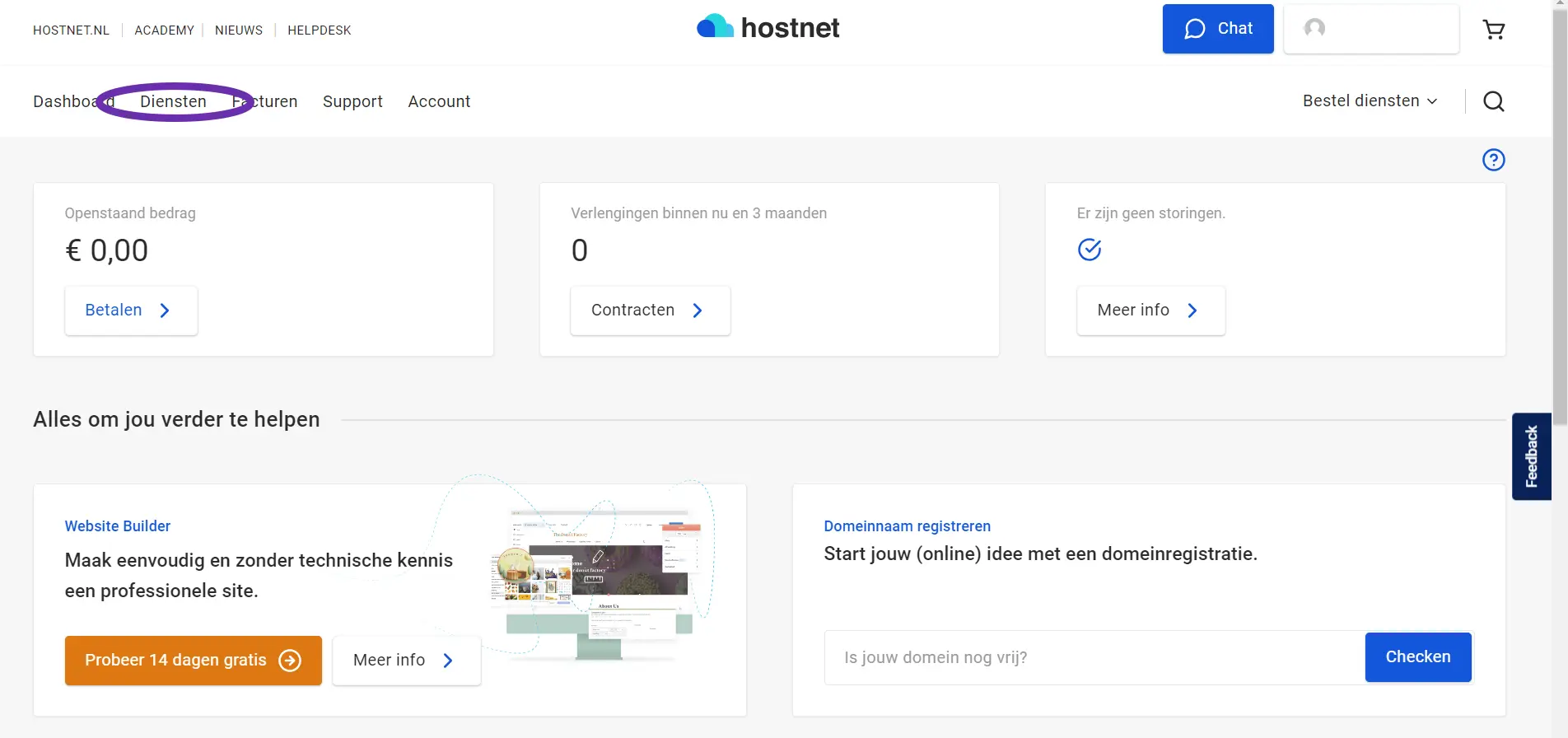Open the HELPDESK link
This screenshot has height=738, width=1568.
click(320, 30)
